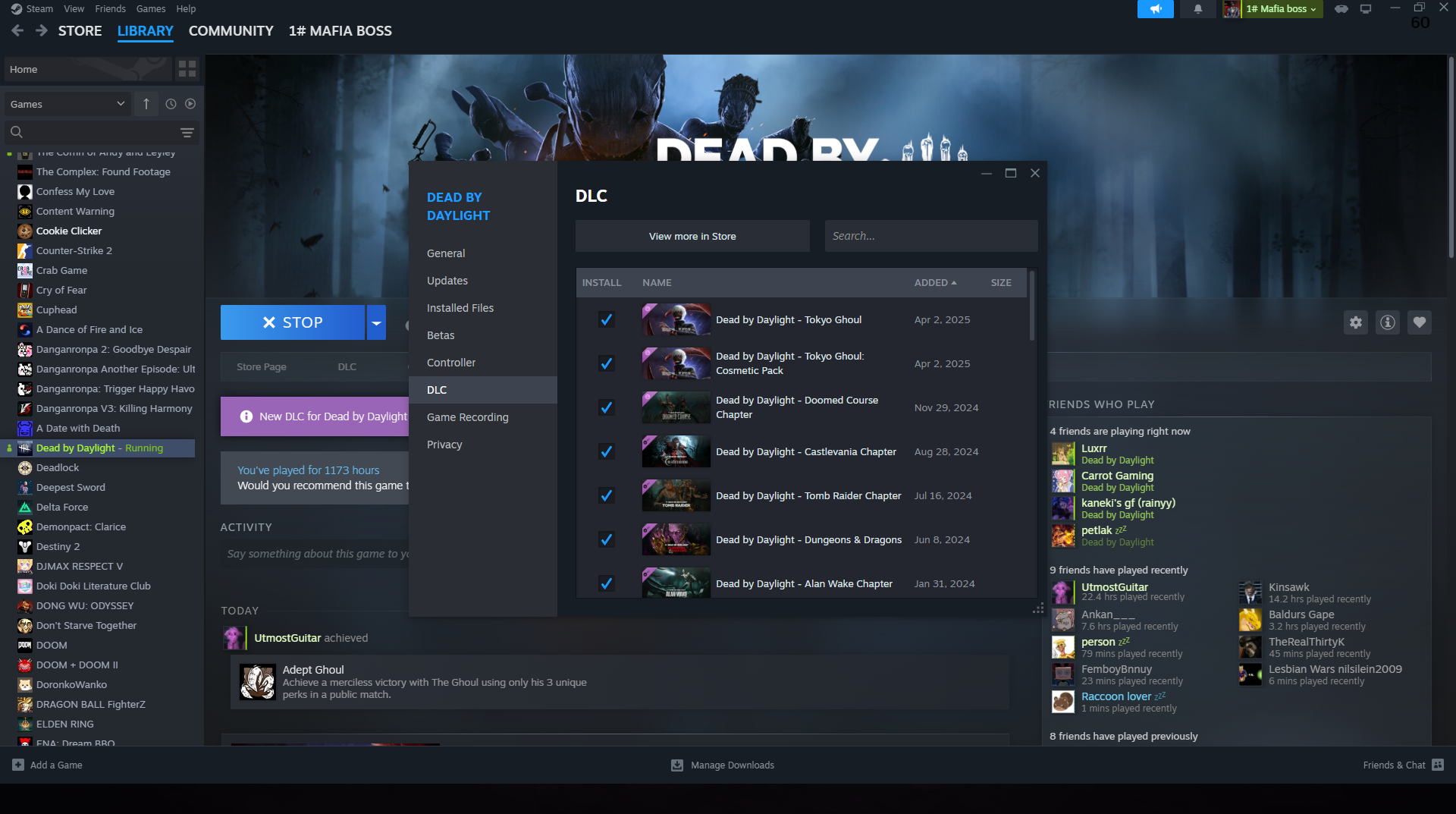Click the library search magnifier icon
The image size is (1456, 814).
[x=16, y=133]
